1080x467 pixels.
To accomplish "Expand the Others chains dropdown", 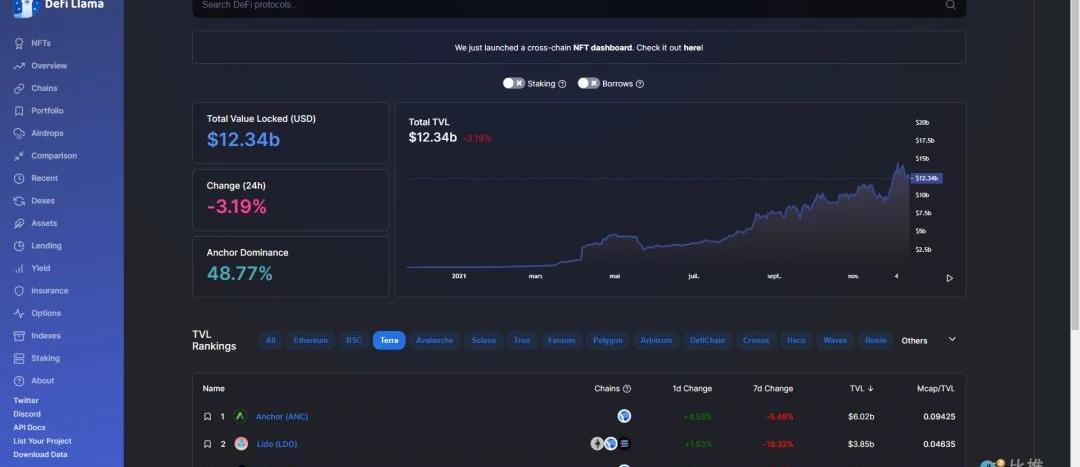I will [952, 340].
